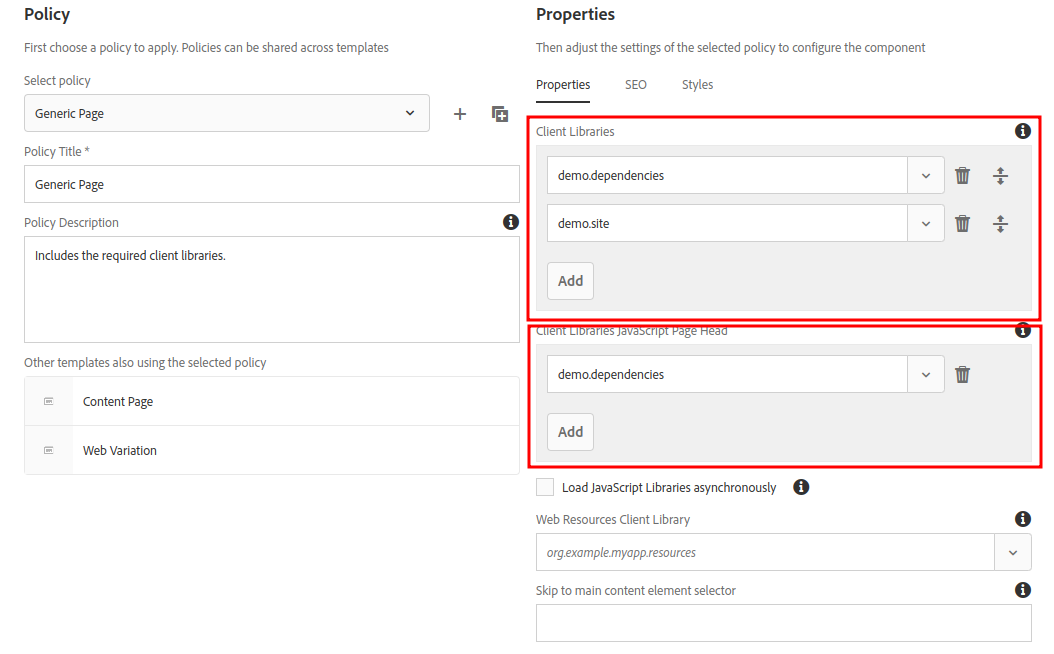This screenshot has width=1054, height=654.
Task: Add a new client library entry
Action: point(570,281)
